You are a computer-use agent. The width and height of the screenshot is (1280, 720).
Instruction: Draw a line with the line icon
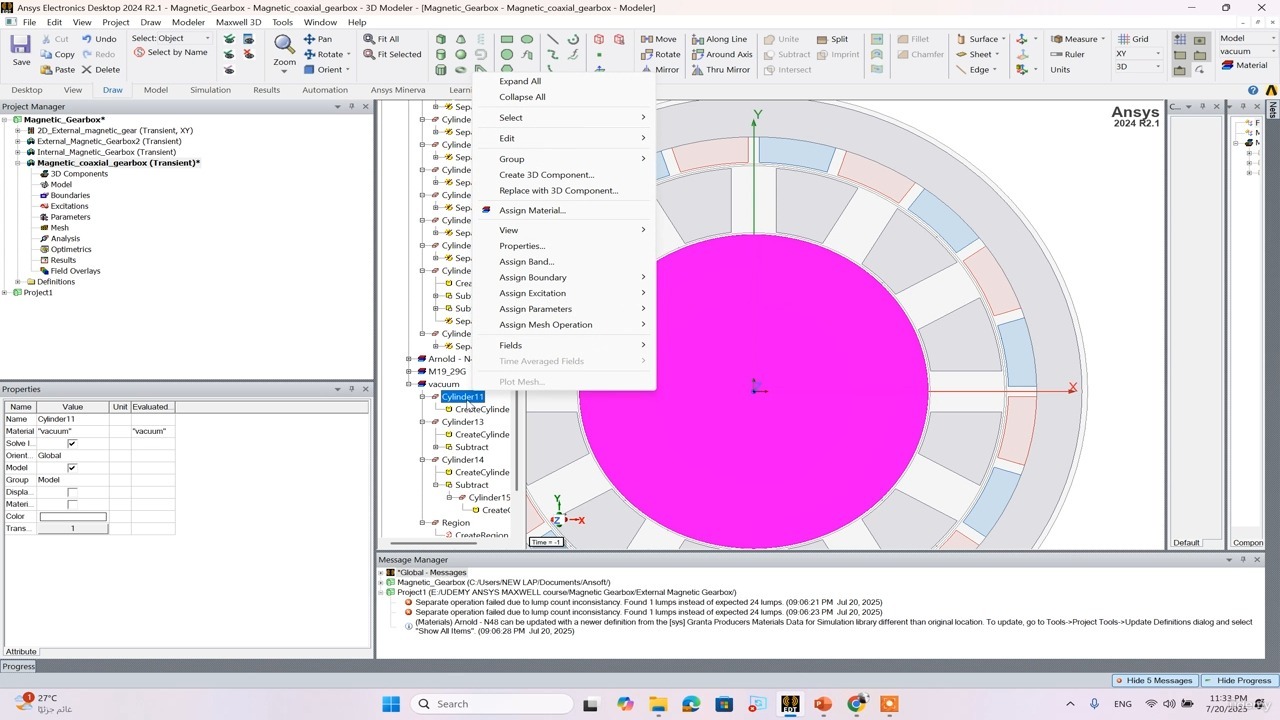(552, 39)
